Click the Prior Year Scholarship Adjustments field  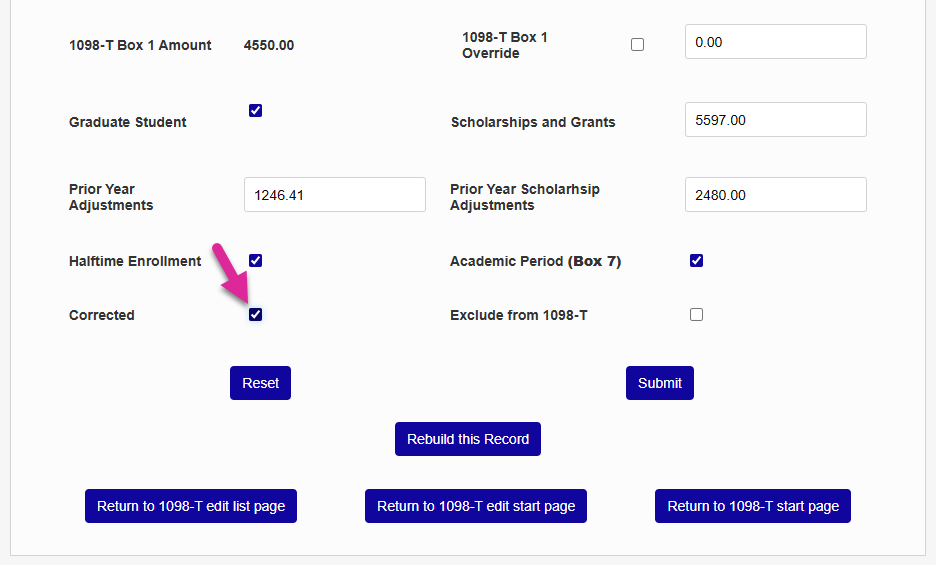tap(775, 195)
